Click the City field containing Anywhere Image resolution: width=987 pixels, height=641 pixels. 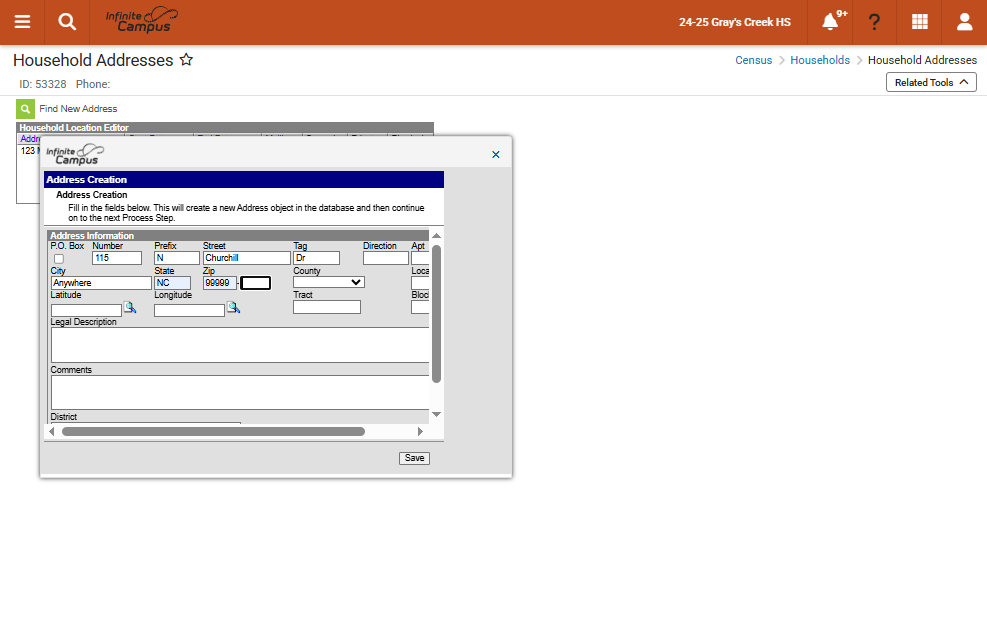tap(101, 283)
